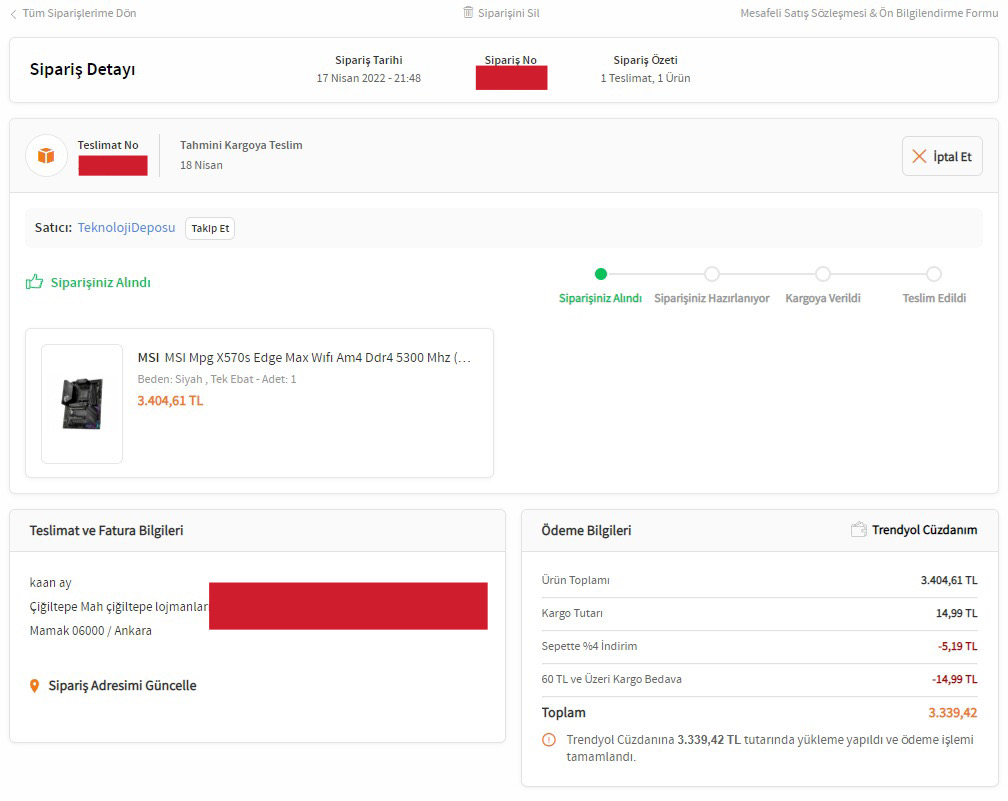Click the estimated delivery date 18 Nisan
Image resolution: width=1008 pixels, height=801 pixels.
(201, 165)
